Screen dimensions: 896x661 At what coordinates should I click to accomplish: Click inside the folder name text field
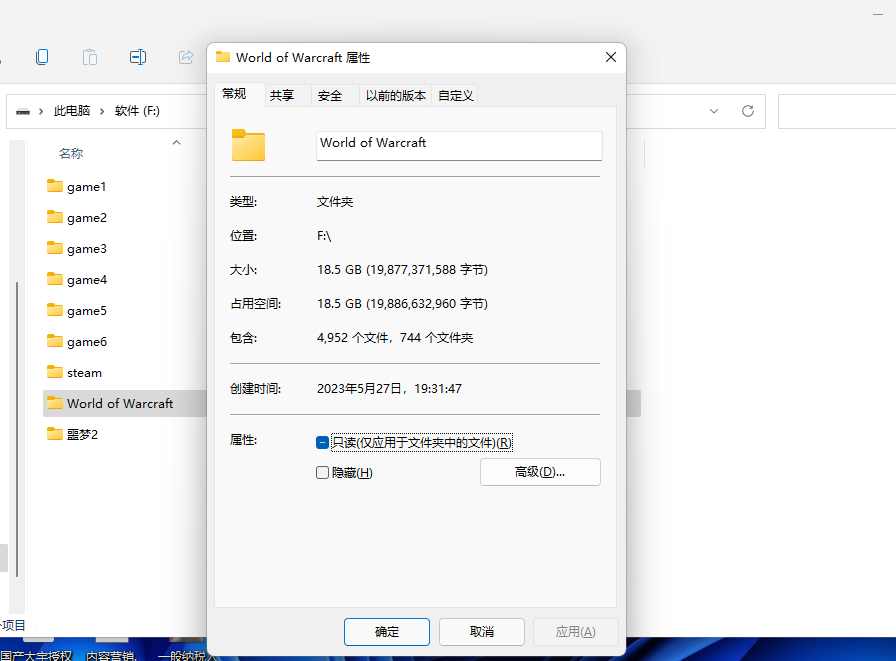(459, 146)
